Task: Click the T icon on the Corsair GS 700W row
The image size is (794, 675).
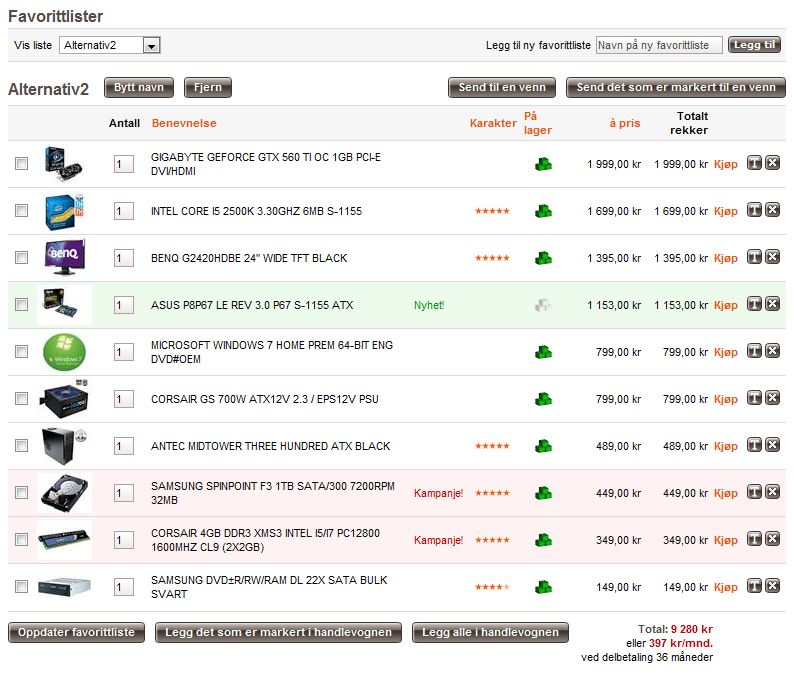Action: pyautogui.click(x=755, y=398)
